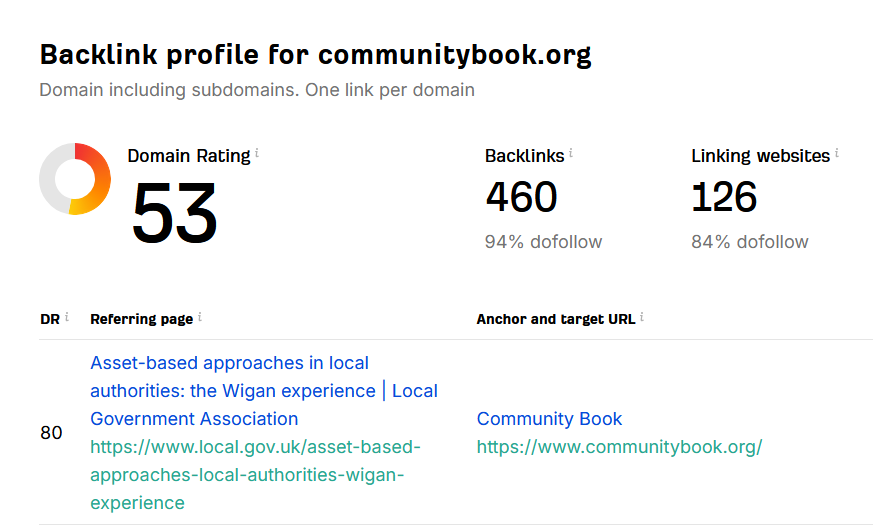Click the Referring page column header
Screen dimensions: 873x529
141,319
